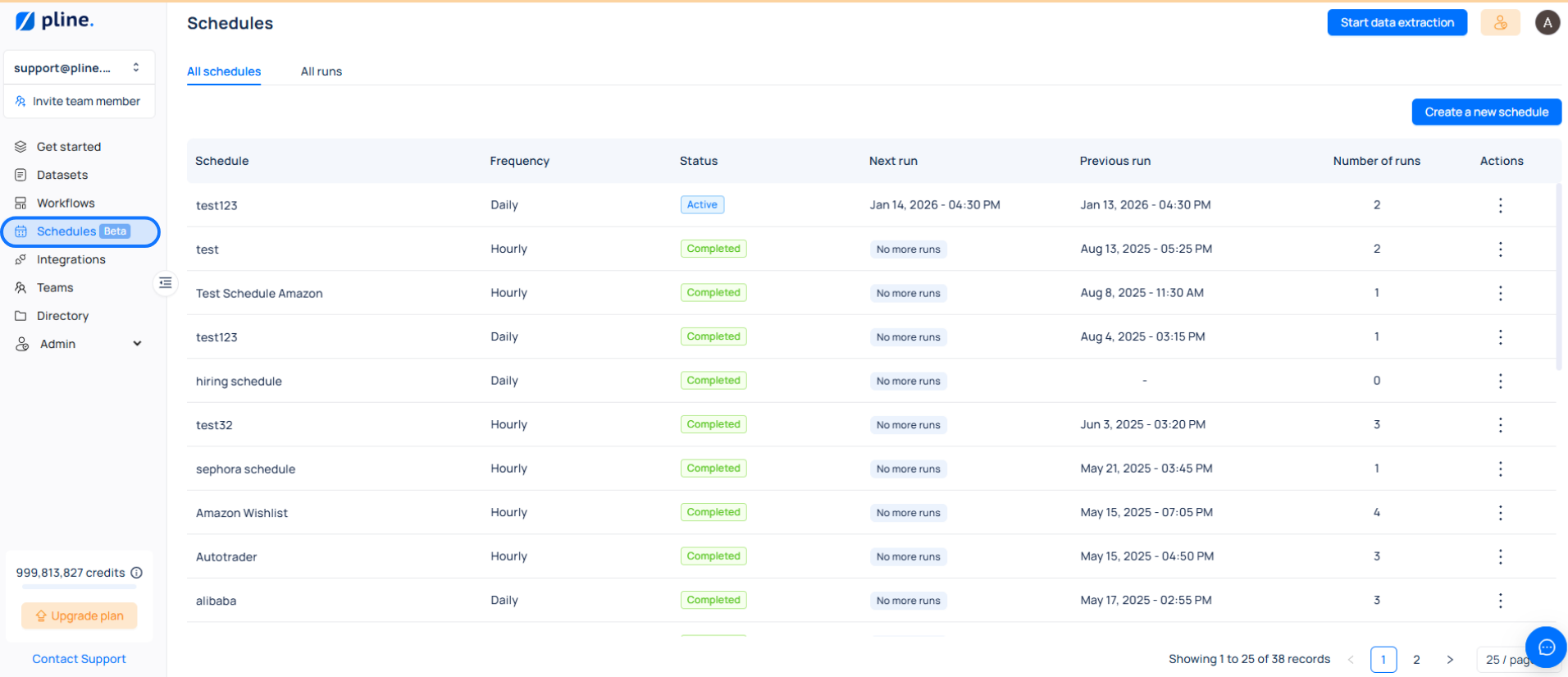Open the support@pline workspace switcher
Image resolution: width=1568 pixels, height=677 pixels.
(79, 68)
